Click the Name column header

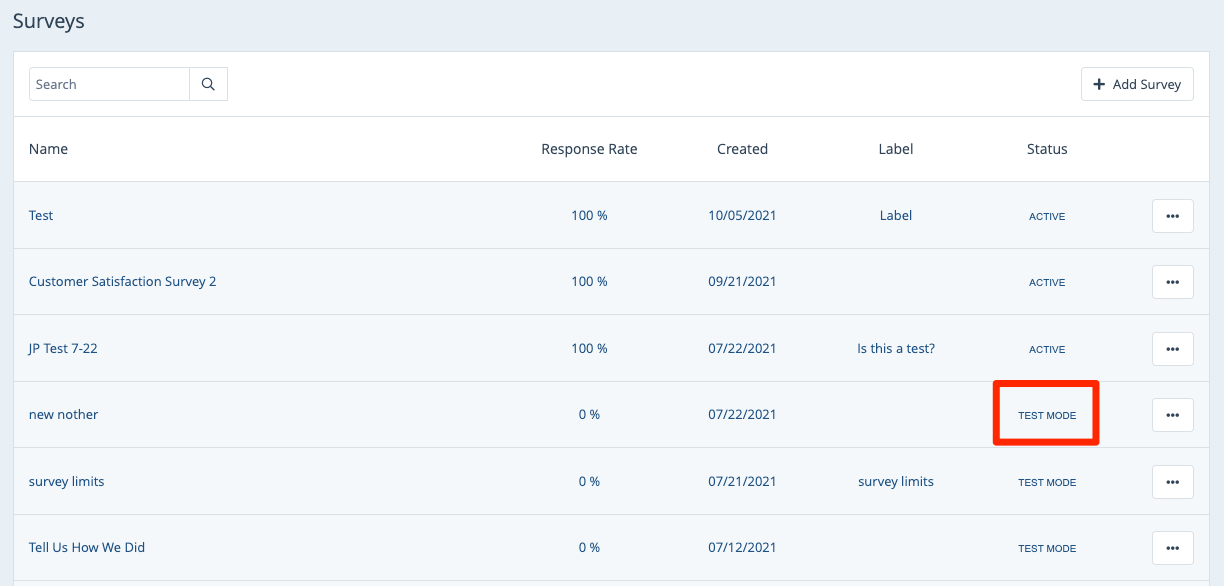tap(48, 149)
